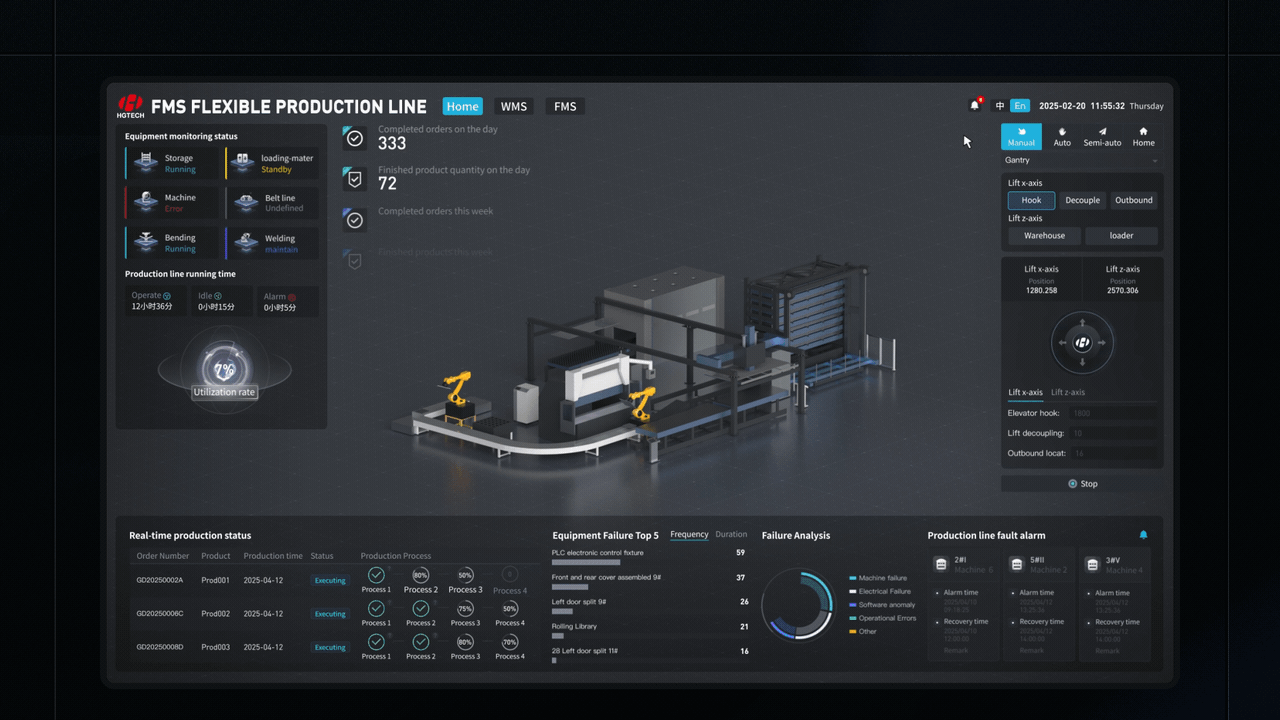Click the Bending equipment icon
Screen dimensions: 1280x720
(x=147, y=243)
